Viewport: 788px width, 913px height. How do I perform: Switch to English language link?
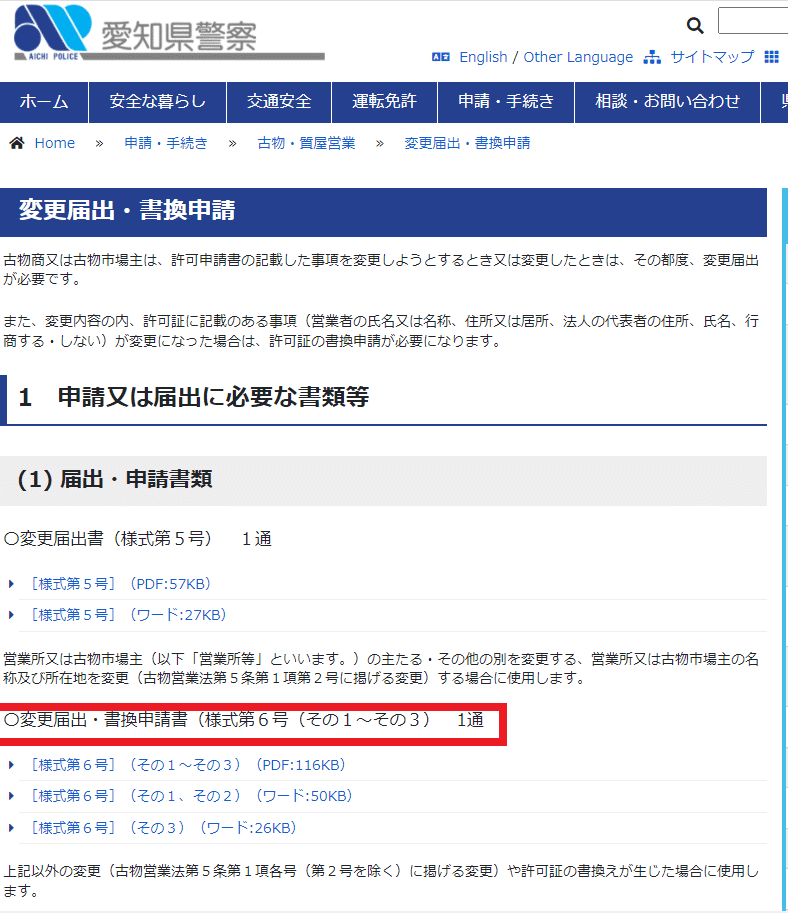pos(483,57)
